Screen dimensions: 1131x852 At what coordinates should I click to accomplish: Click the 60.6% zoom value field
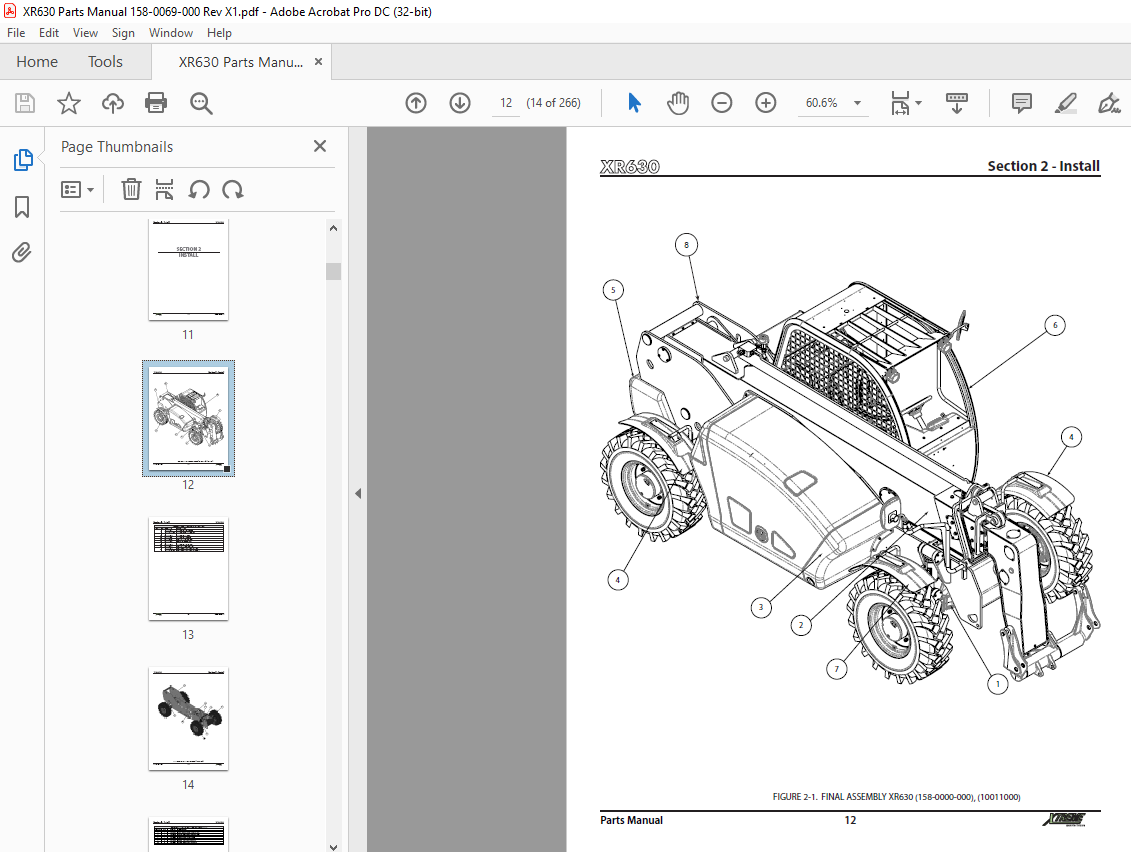coord(822,103)
